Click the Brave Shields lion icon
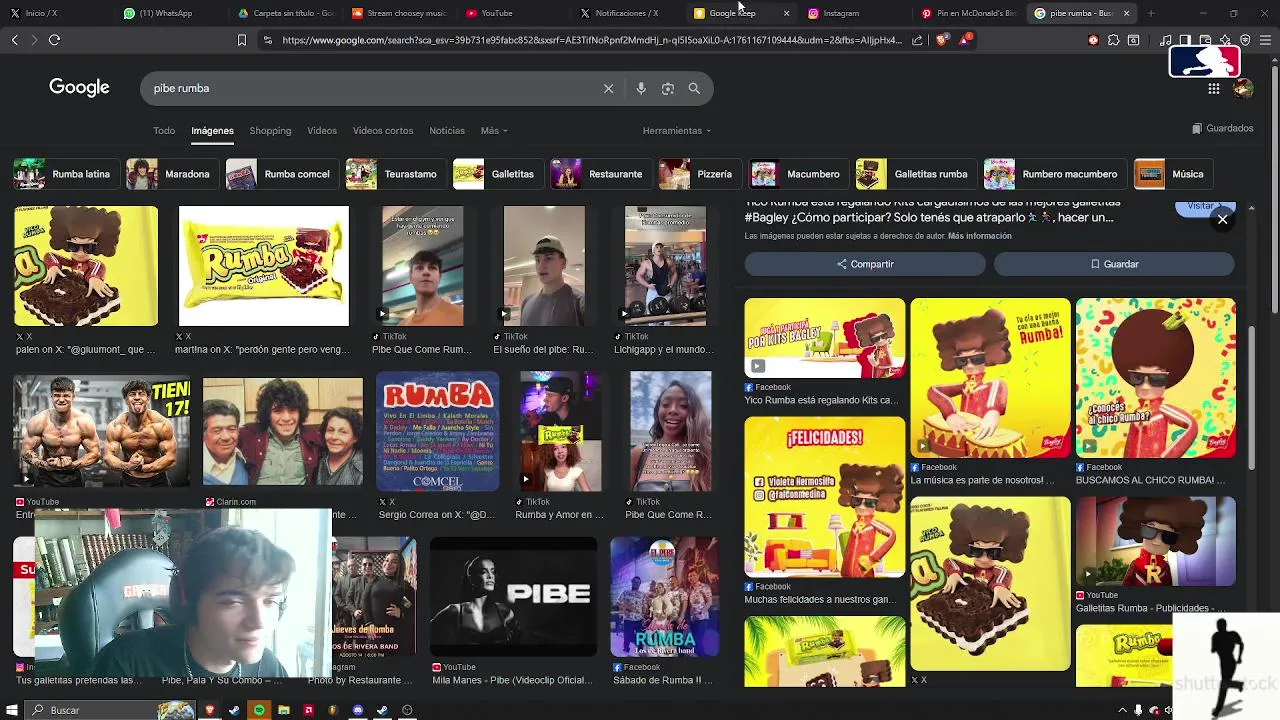Image resolution: width=1280 pixels, height=720 pixels. 942,40
